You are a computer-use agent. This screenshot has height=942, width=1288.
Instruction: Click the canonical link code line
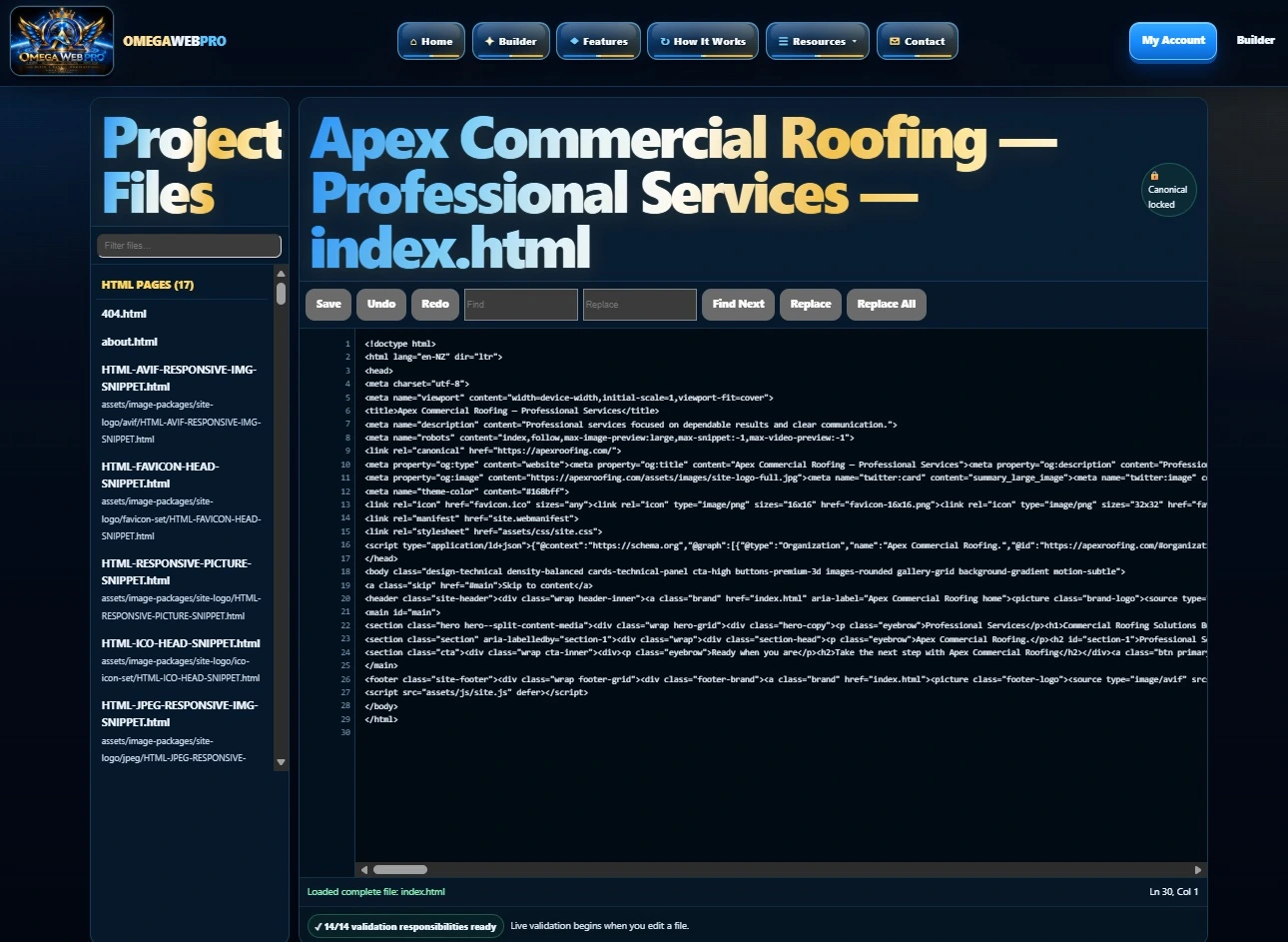[x=492, y=451]
